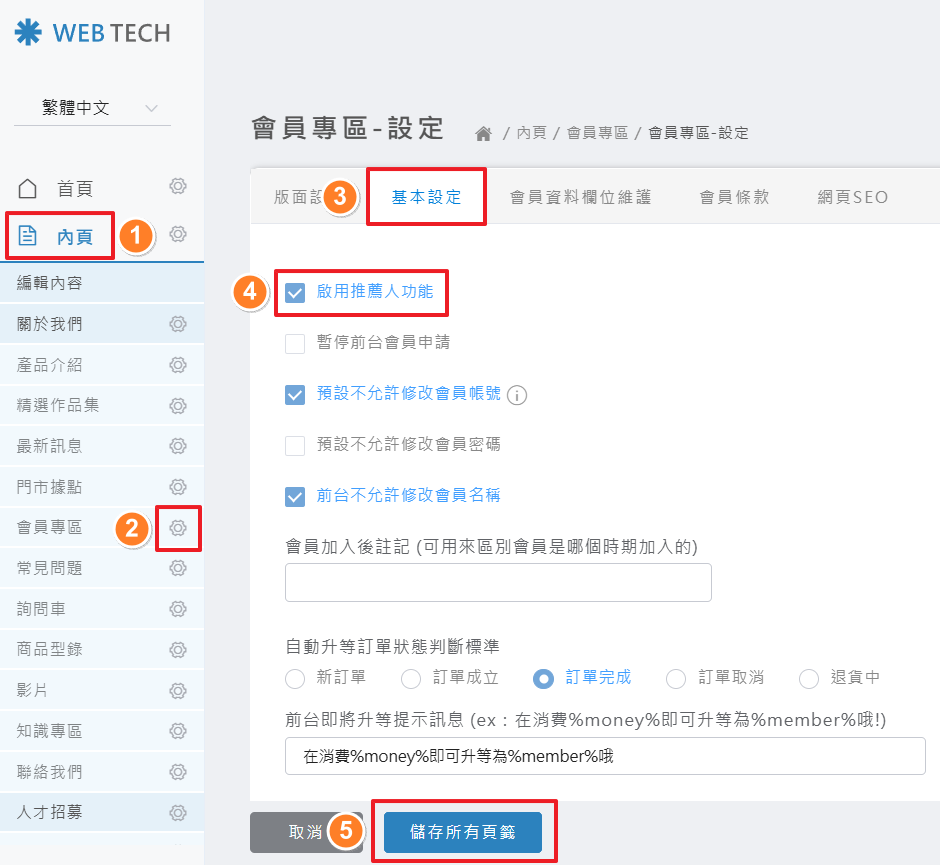Toggle the 啟用推薦人功能 checkbox
Image resolution: width=940 pixels, height=865 pixels.
pyautogui.click(x=295, y=293)
